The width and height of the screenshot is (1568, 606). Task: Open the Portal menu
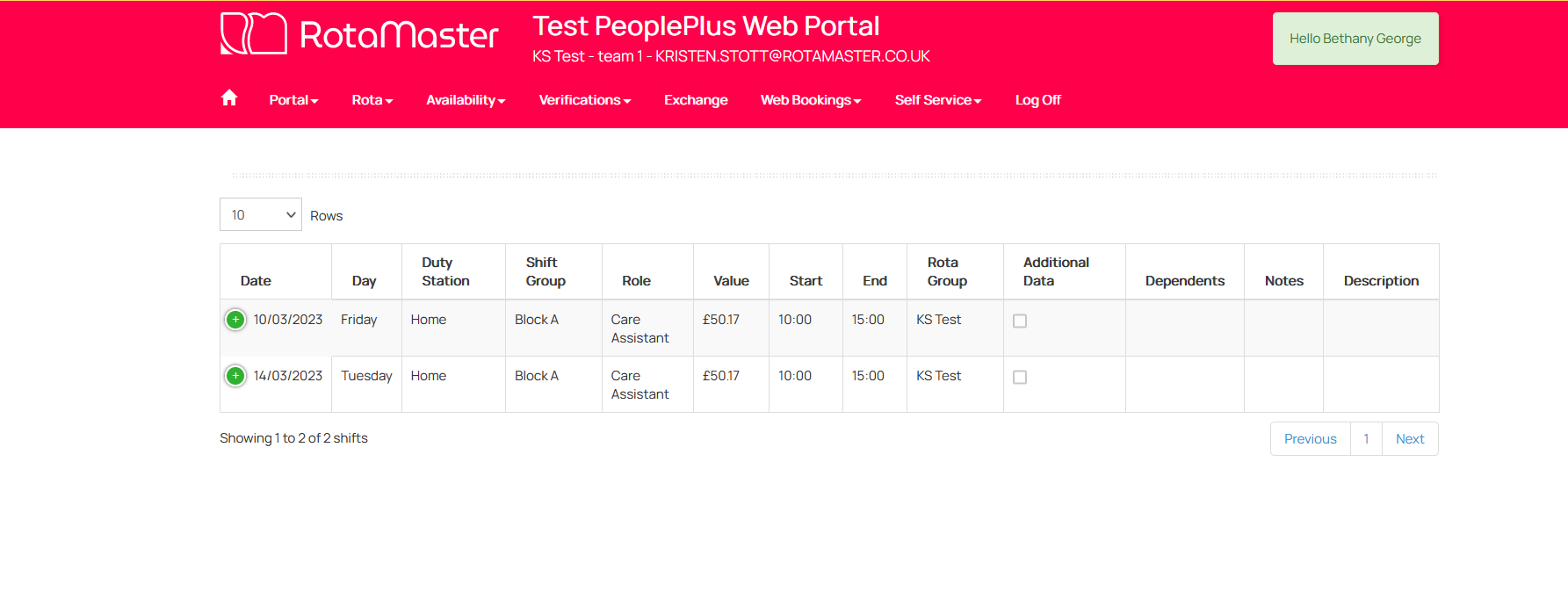293,100
